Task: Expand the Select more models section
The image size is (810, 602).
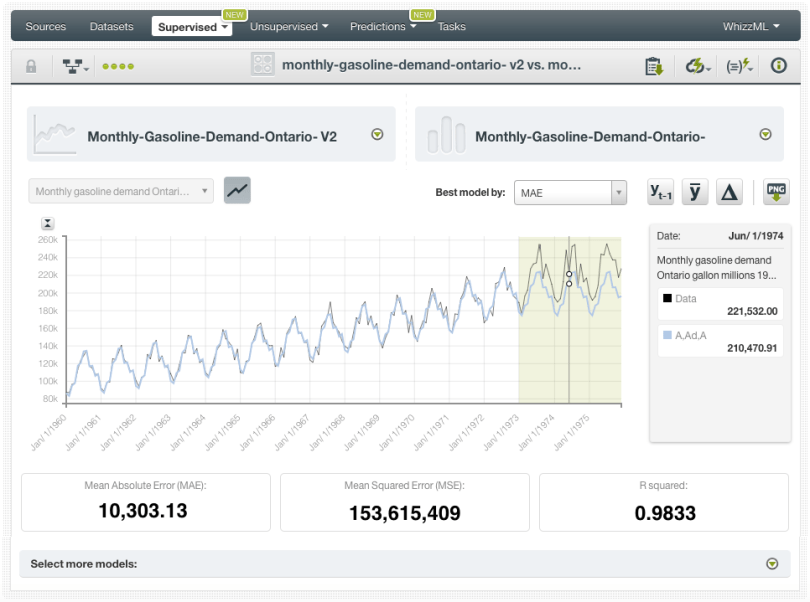Action: (771, 564)
